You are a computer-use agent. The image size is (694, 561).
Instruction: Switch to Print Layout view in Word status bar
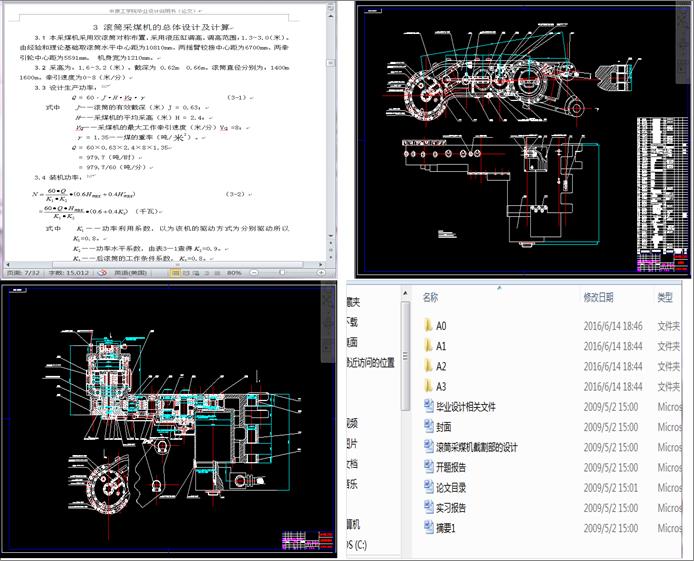[x=175, y=273]
